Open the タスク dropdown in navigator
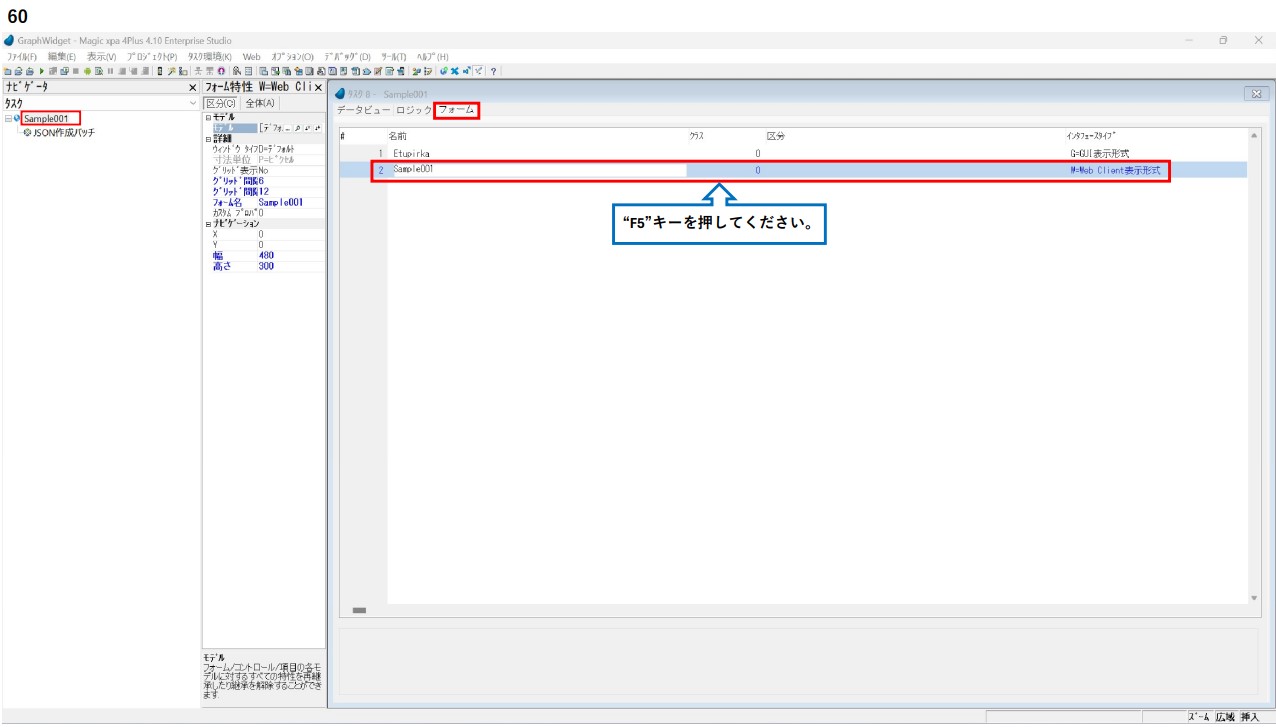The height and width of the screenshot is (727, 1276). [193, 104]
